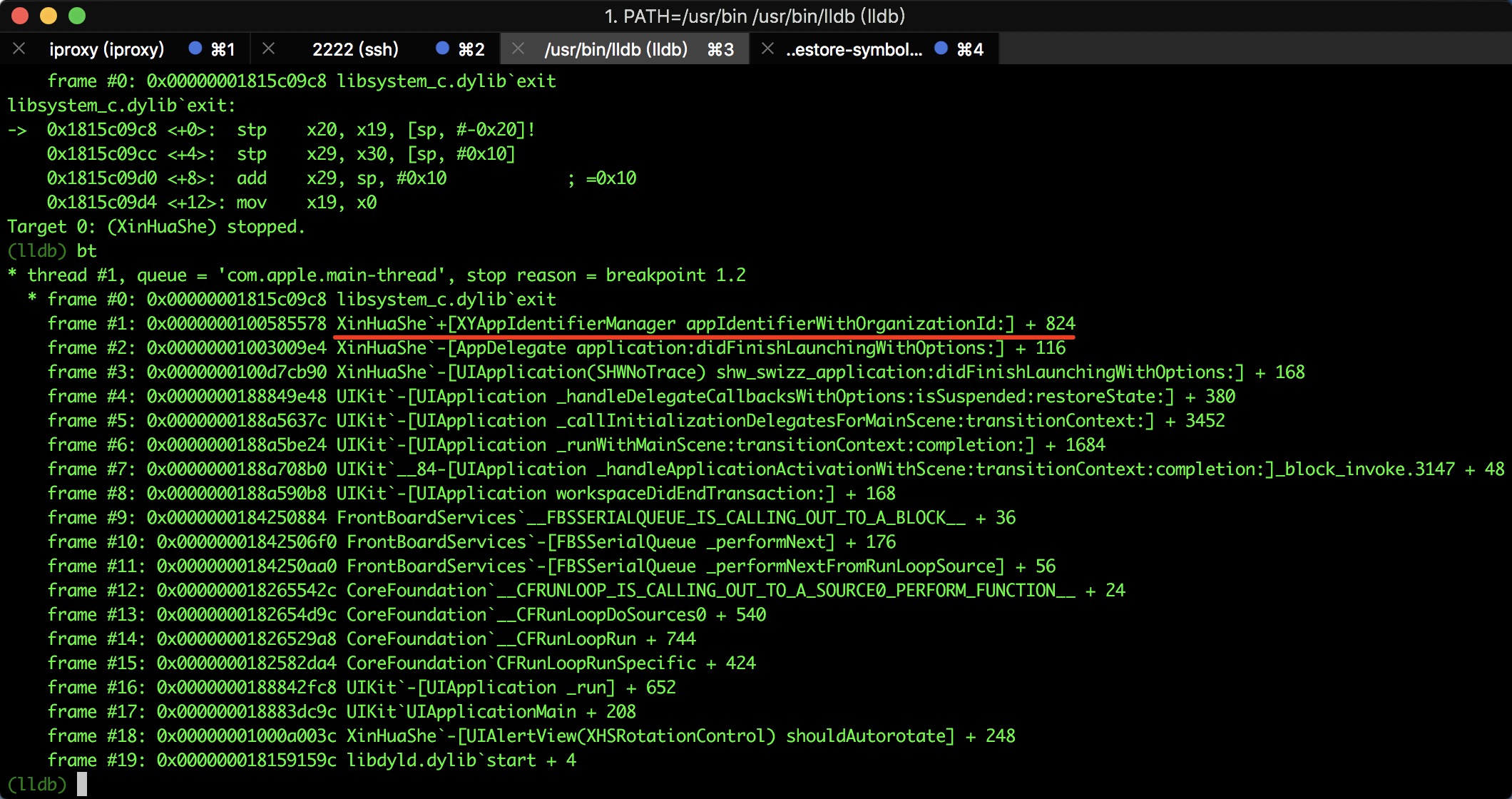Click the window title PATH=/usr/bin text

[755, 16]
